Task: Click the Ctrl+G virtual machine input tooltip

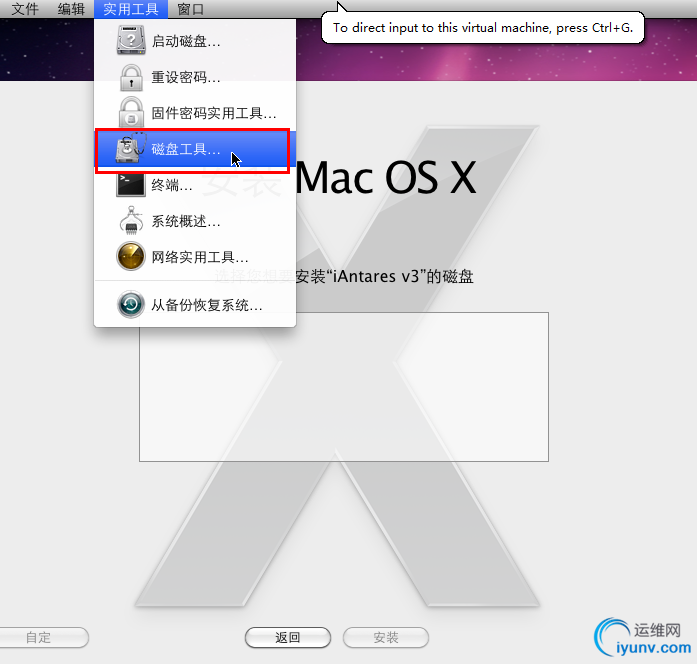Action: [x=483, y=28]
